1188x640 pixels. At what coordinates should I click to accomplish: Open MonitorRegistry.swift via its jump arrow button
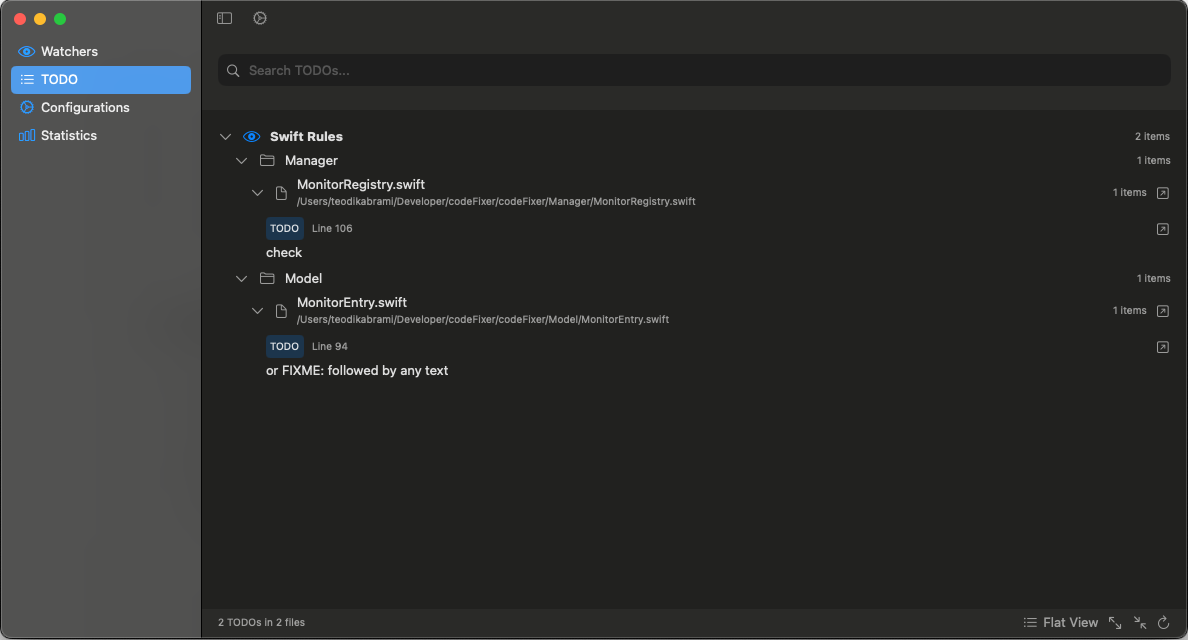[x=1163, y=192]
